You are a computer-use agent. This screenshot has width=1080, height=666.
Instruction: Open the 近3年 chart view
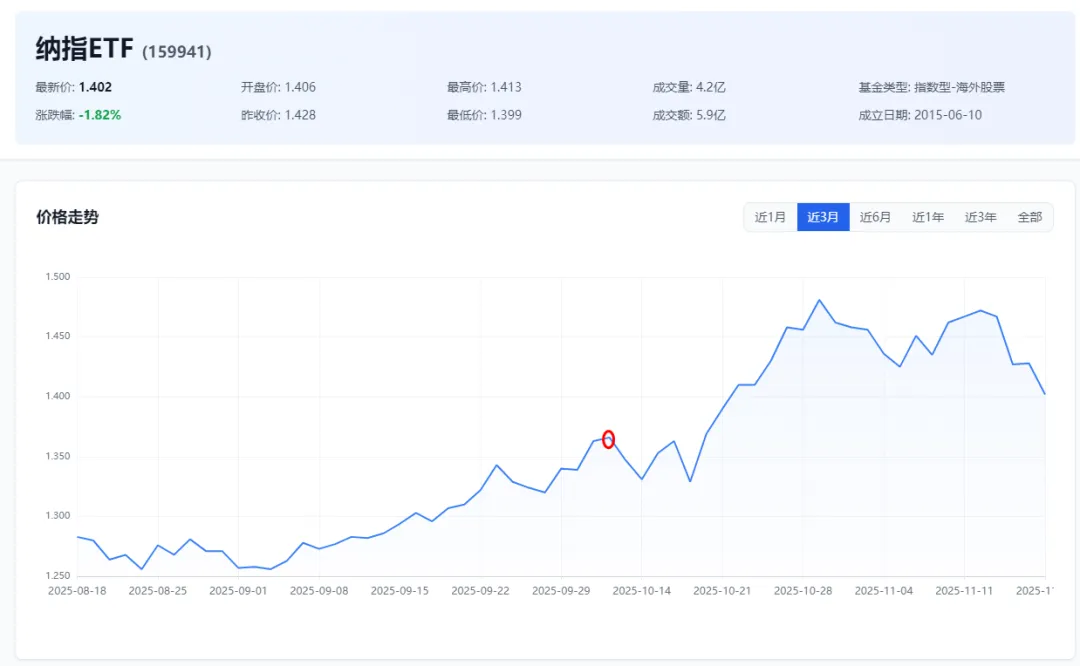click(x=980, y=217)
